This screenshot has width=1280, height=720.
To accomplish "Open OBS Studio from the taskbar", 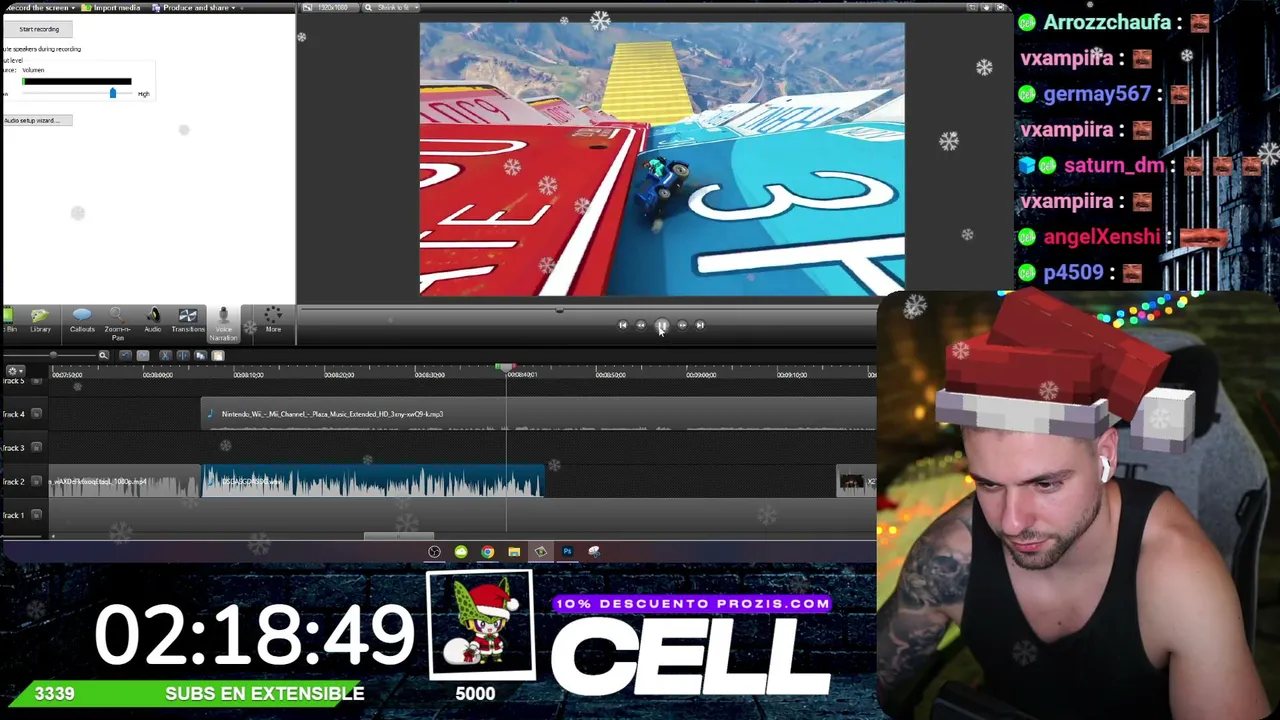I will pyautogui.click(x=434, y=552).
